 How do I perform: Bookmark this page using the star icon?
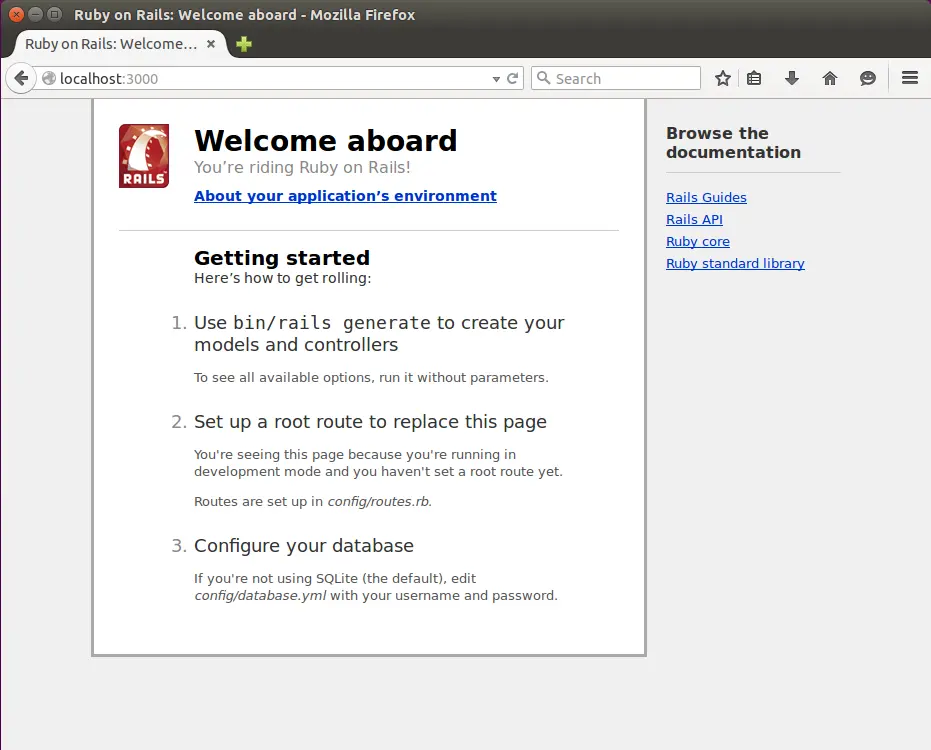click(x=723, y=78)
